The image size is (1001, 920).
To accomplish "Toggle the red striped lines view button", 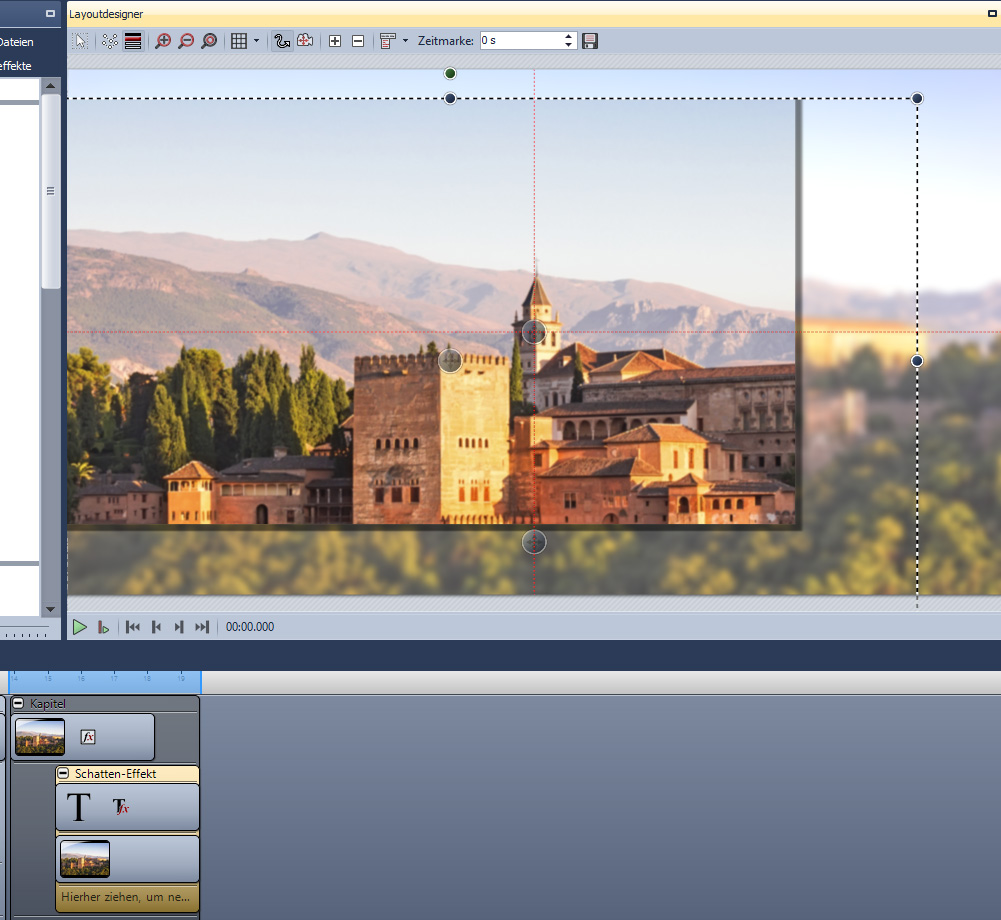I will [x=133, y=41].
